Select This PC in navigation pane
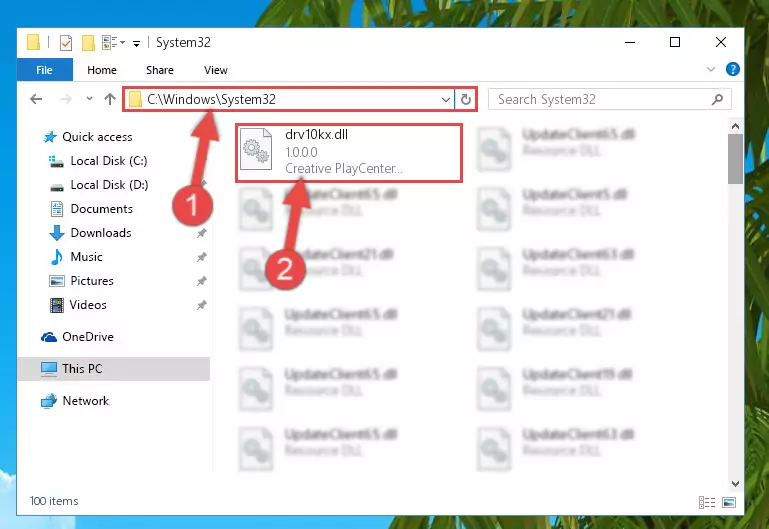The width and height of the screenshot is (769, 529). 114,369
